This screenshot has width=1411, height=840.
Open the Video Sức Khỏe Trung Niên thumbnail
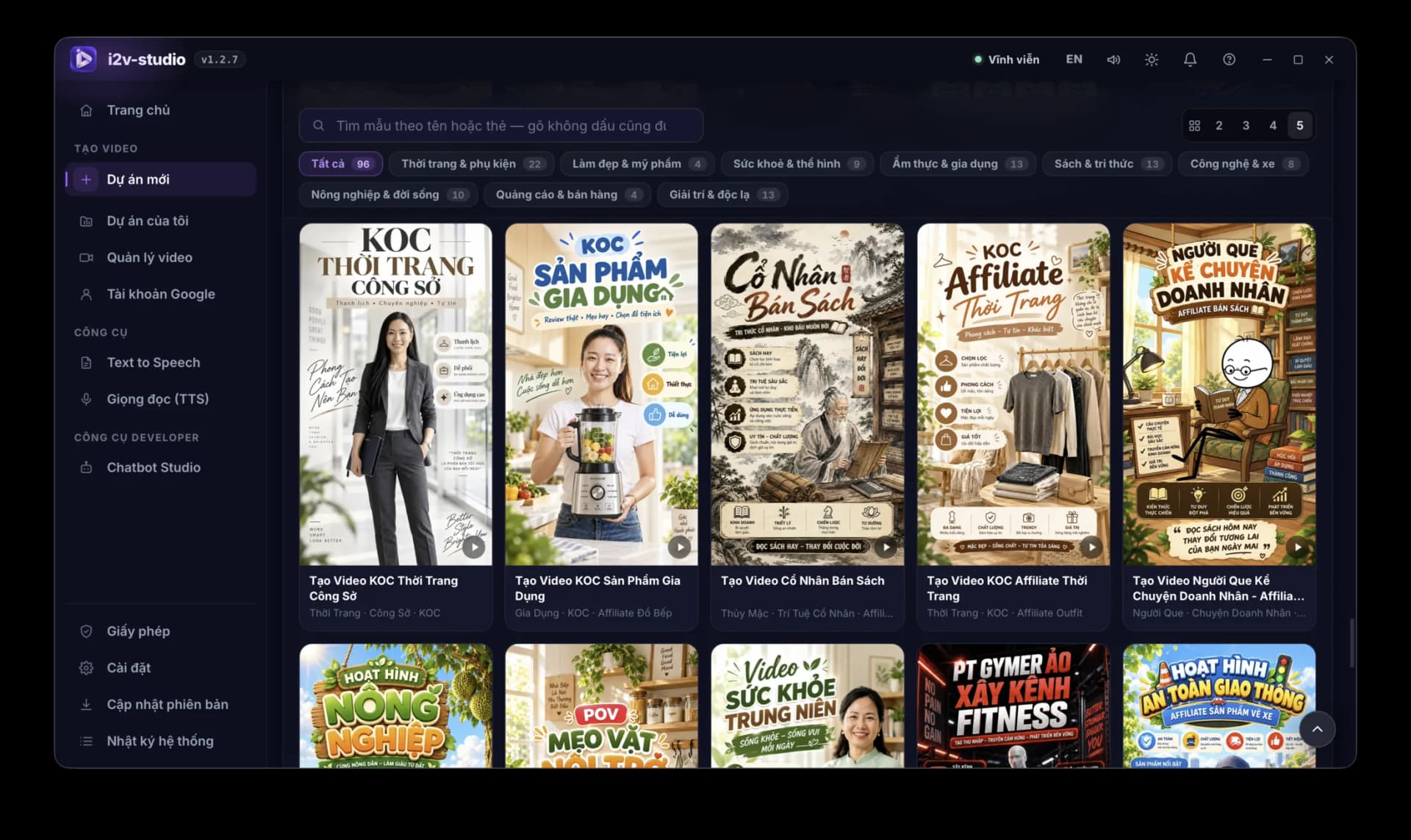click(x=808, y=706)
